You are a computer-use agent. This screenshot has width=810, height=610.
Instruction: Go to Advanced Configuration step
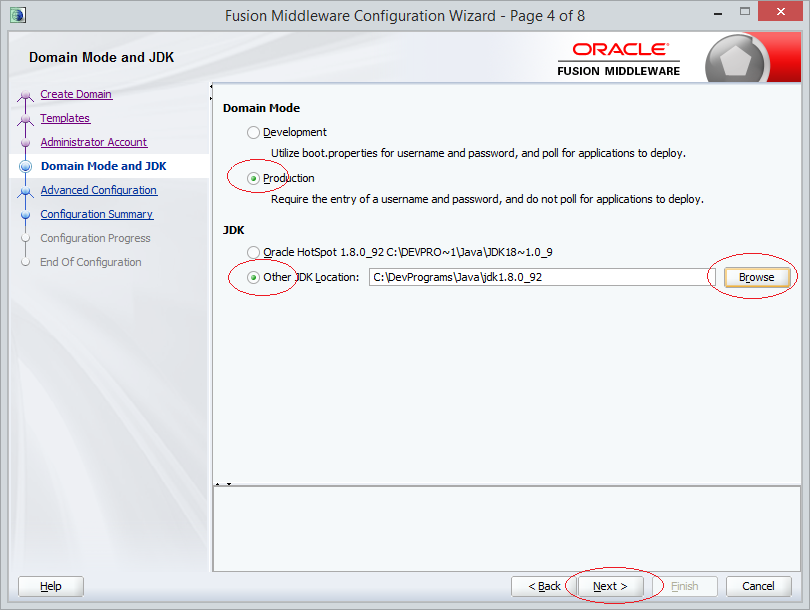coord(99,190)
